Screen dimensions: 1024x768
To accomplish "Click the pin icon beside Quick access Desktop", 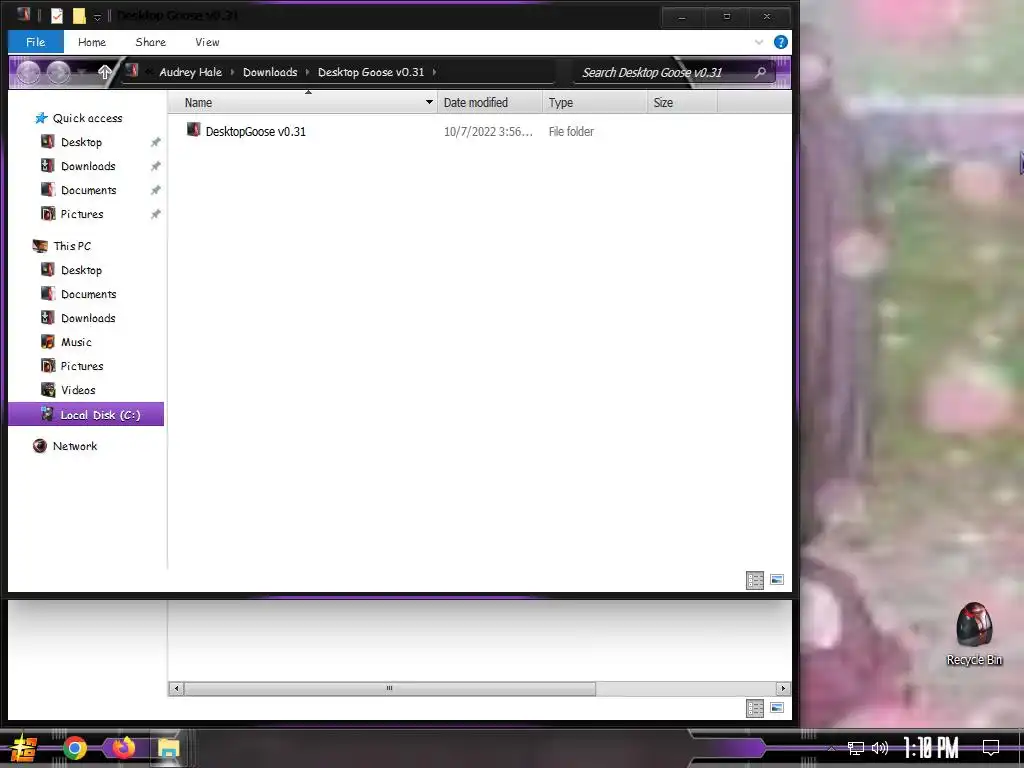I will (155, 142).
